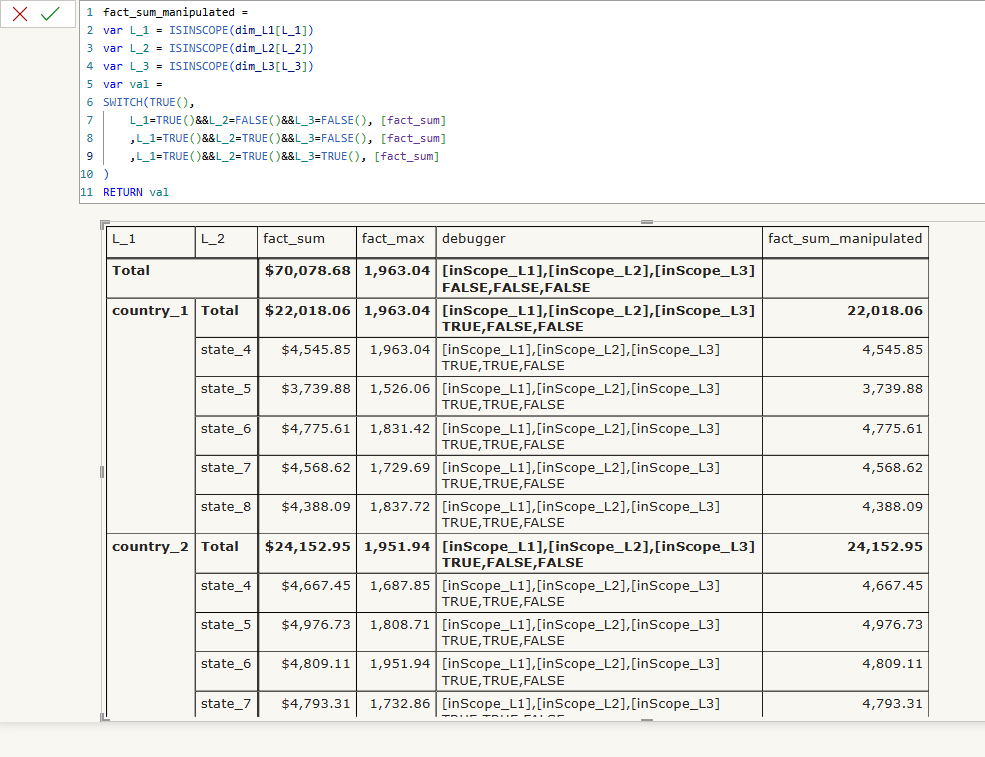Grab the top-center resize handle of visual

point(647,222)
